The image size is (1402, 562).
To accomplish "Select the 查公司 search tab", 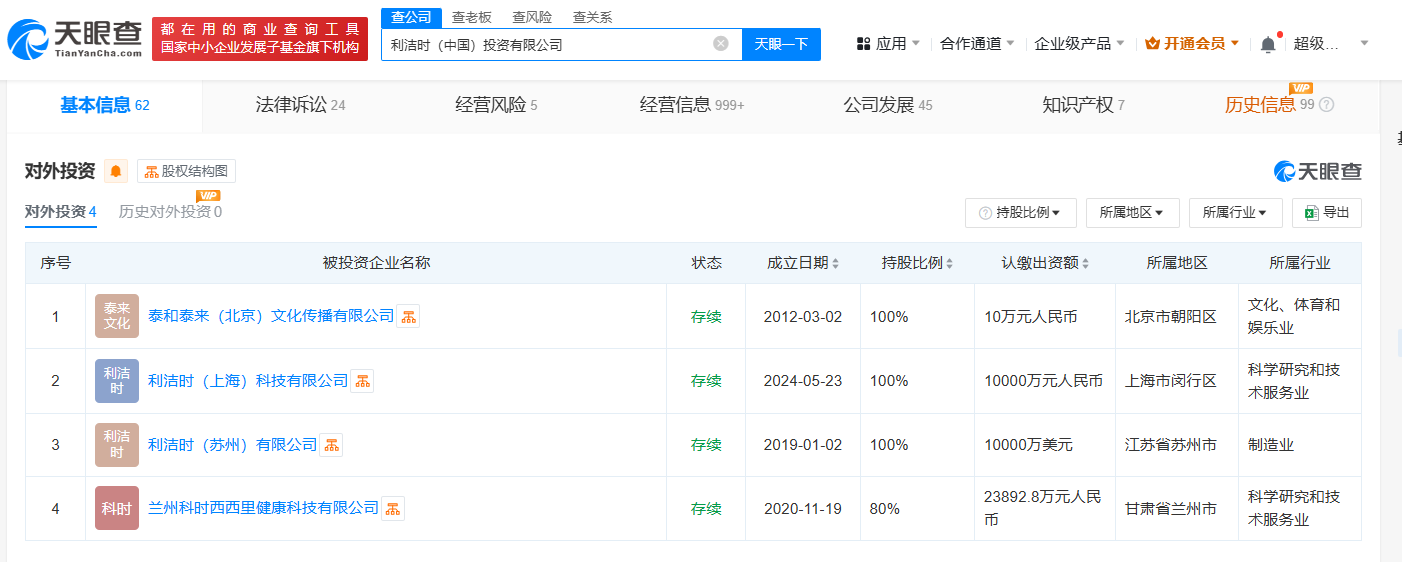I will click(412, 17).
